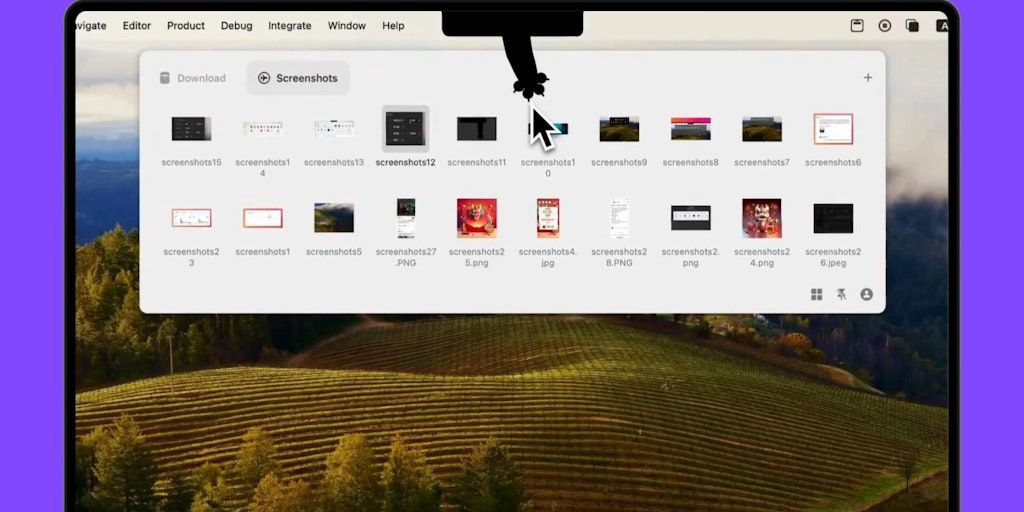Viewport: 1024px width, 512px height.
Task: Select screenshots4.jpg thumbnail
Action: 548,218
